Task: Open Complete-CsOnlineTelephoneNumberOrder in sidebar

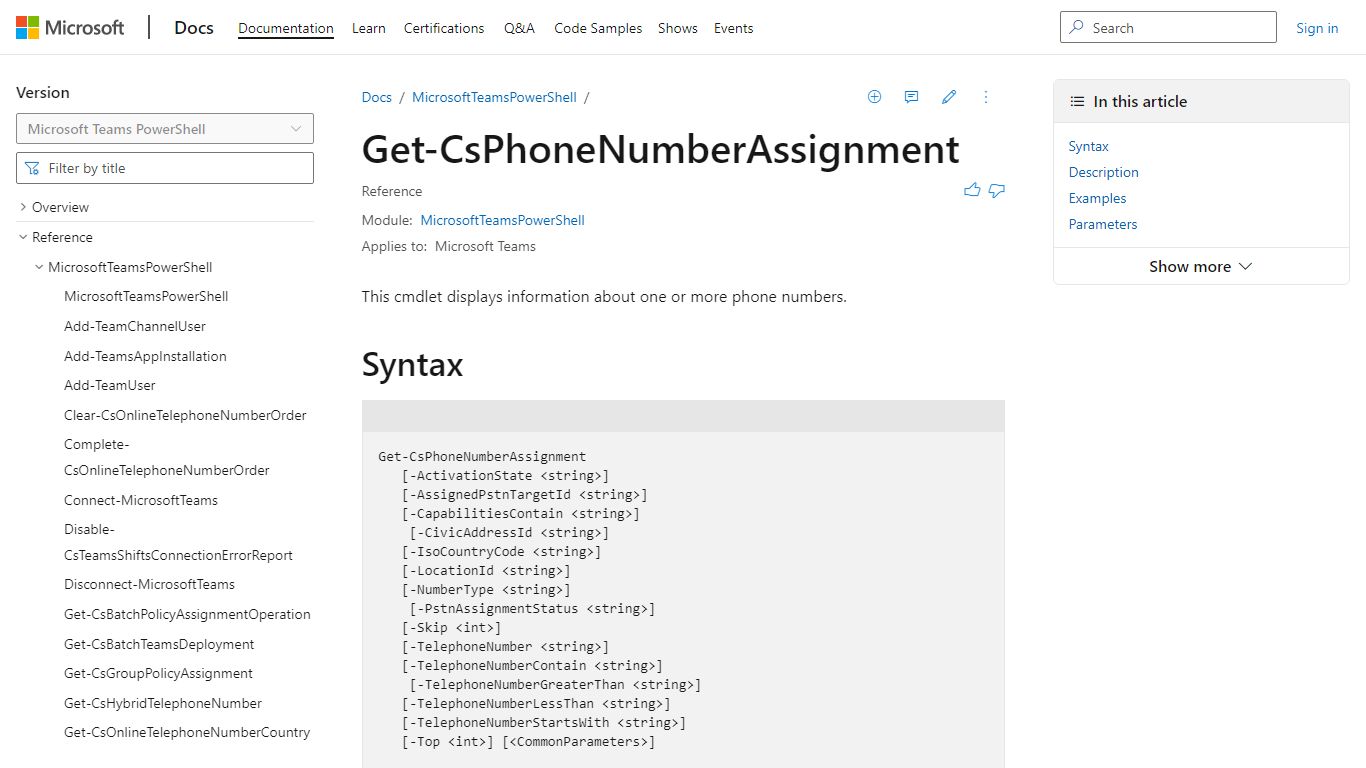Action: (x=167, y=457)
